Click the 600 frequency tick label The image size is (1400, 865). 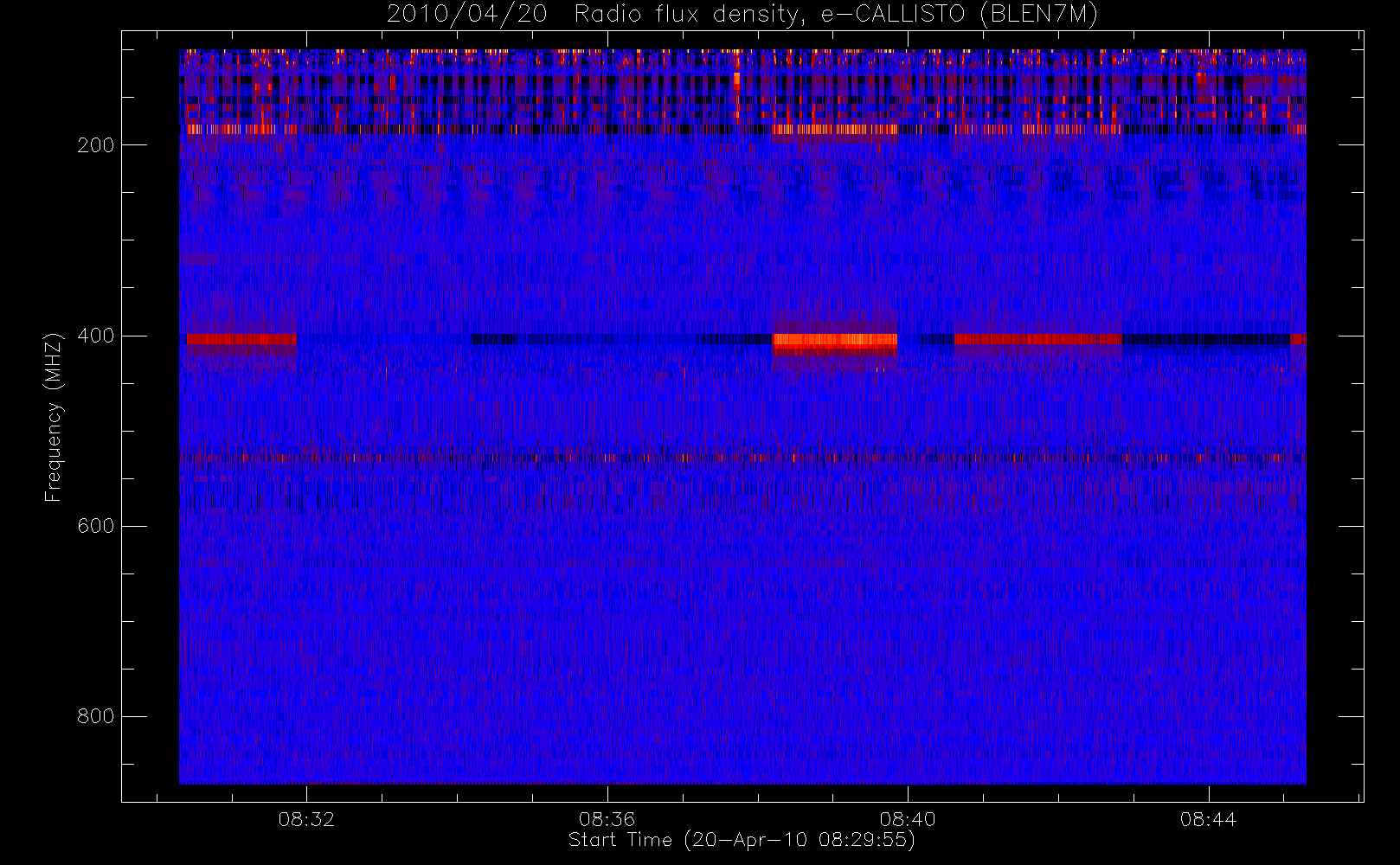pos(95,526)
